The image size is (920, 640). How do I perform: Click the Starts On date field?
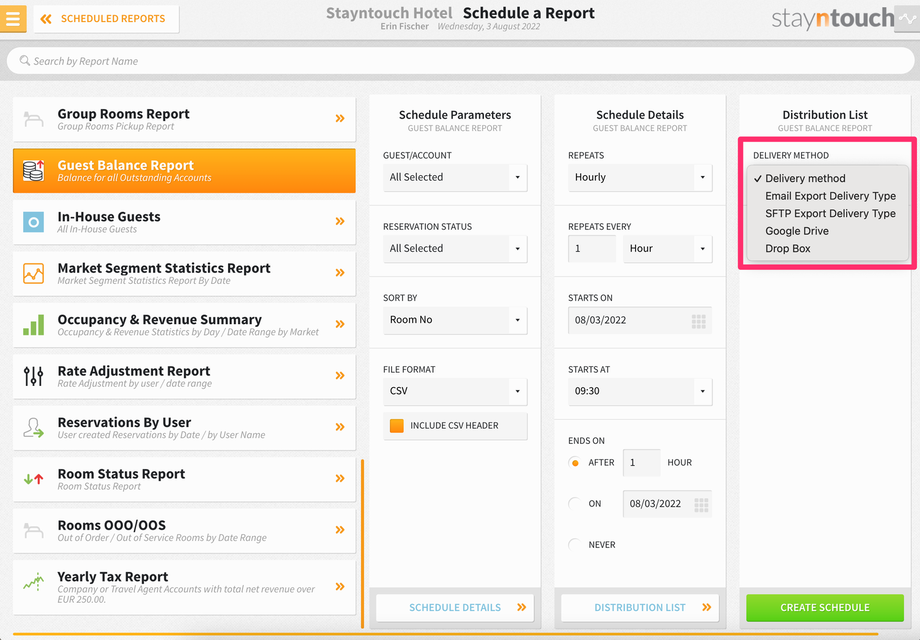640,320
